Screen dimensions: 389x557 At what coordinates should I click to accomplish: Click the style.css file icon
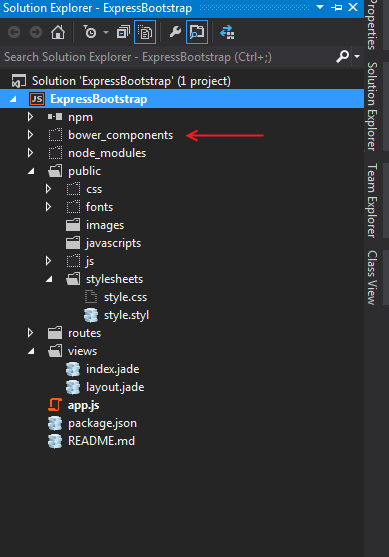91,297
